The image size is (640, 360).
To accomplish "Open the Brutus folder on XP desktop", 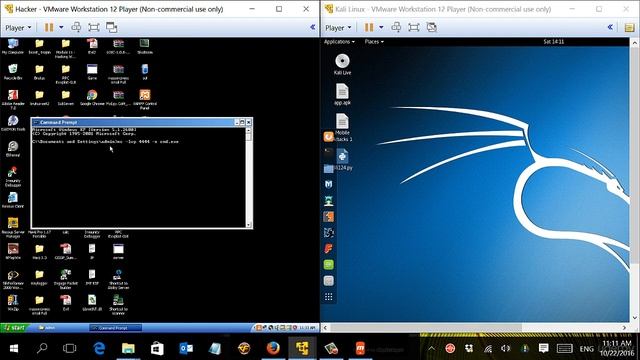I will (39, 72).
